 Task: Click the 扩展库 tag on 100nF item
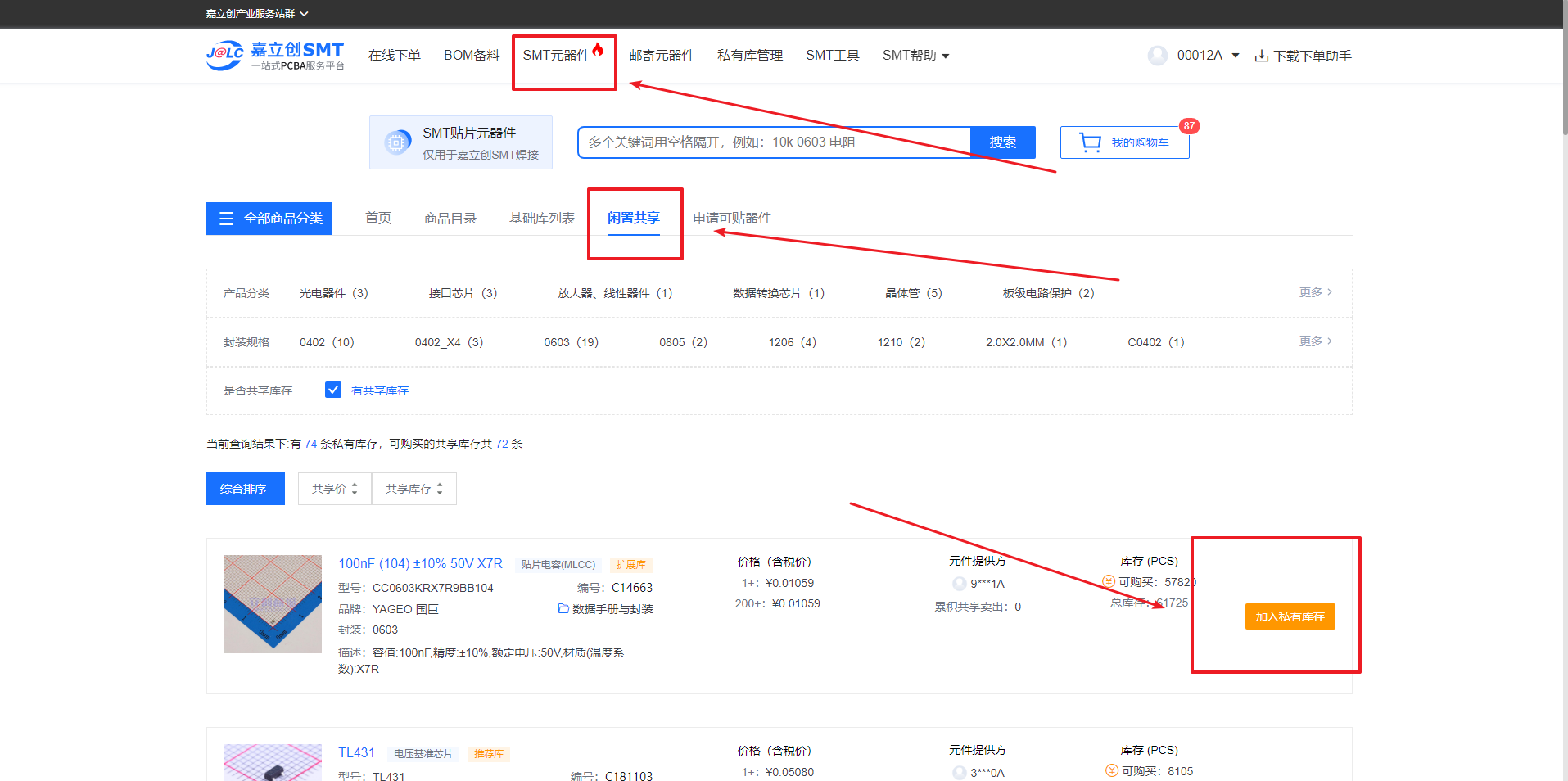click(631, 565)
